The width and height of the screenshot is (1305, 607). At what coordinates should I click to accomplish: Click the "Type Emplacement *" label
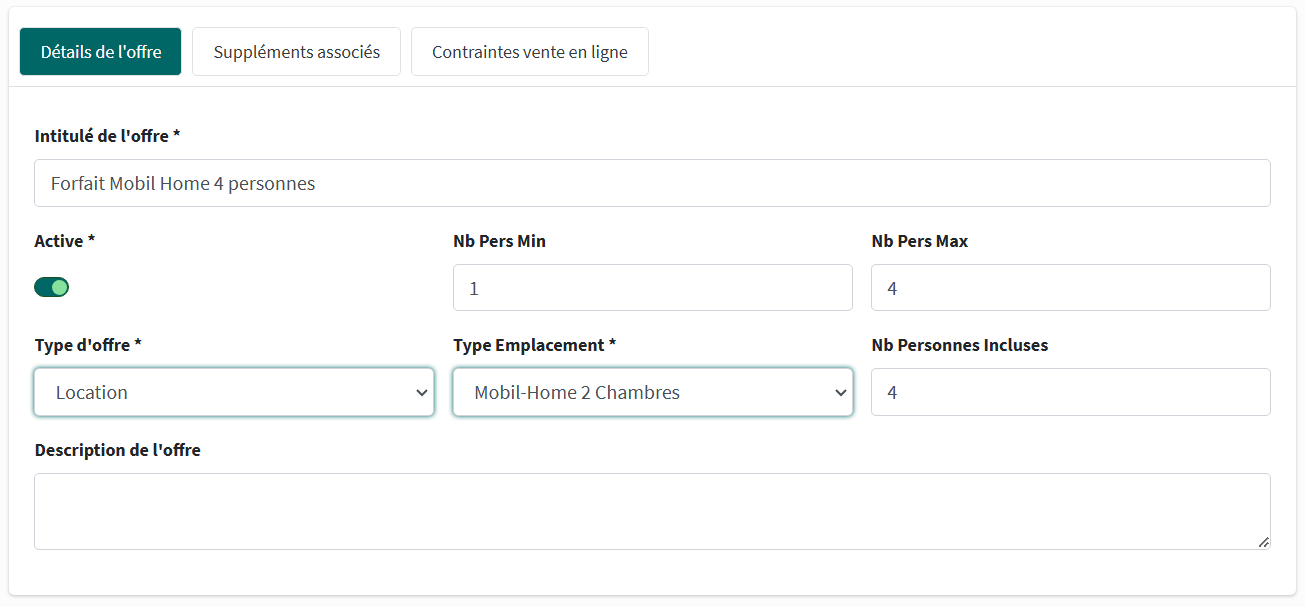[x=534, y=345]
